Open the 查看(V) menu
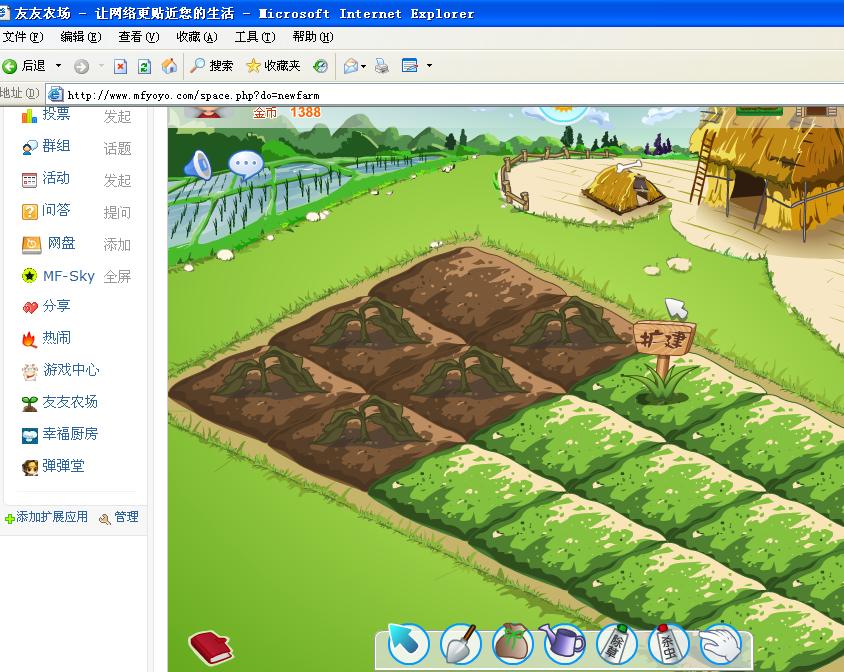The width and height of the screenshot is (844, 672). click(x=139, y=37)
